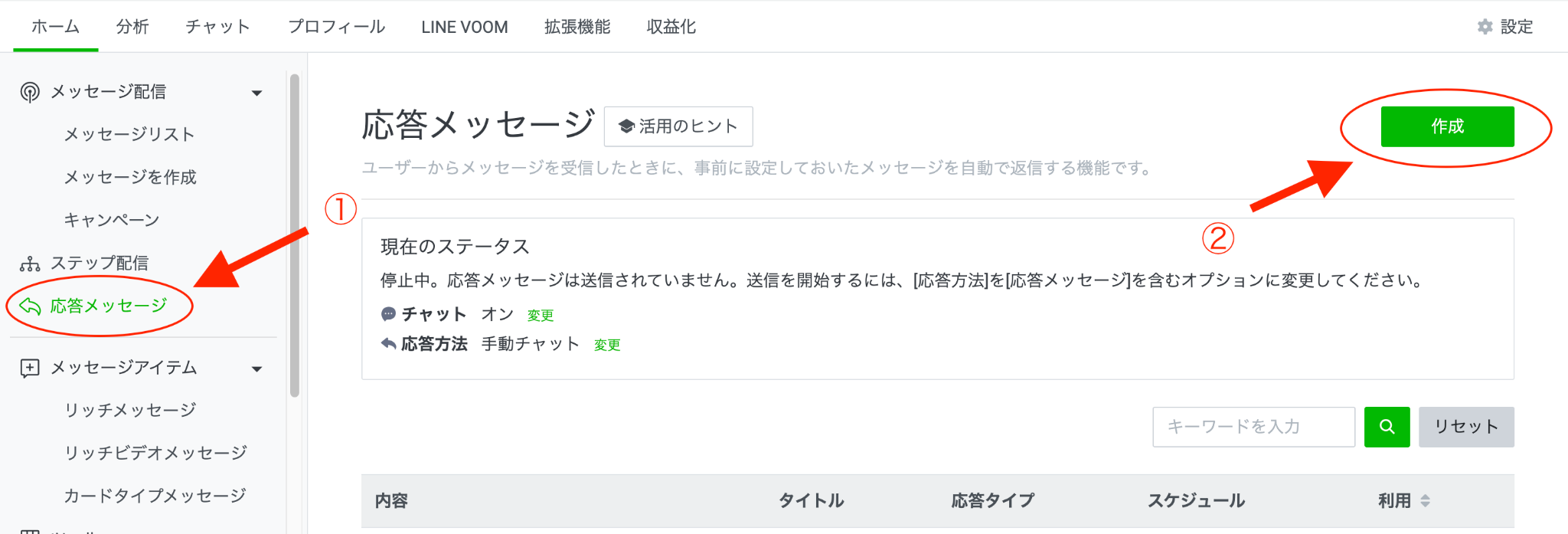Click the 変更 link next to 手動チャット

coord(607,346)
